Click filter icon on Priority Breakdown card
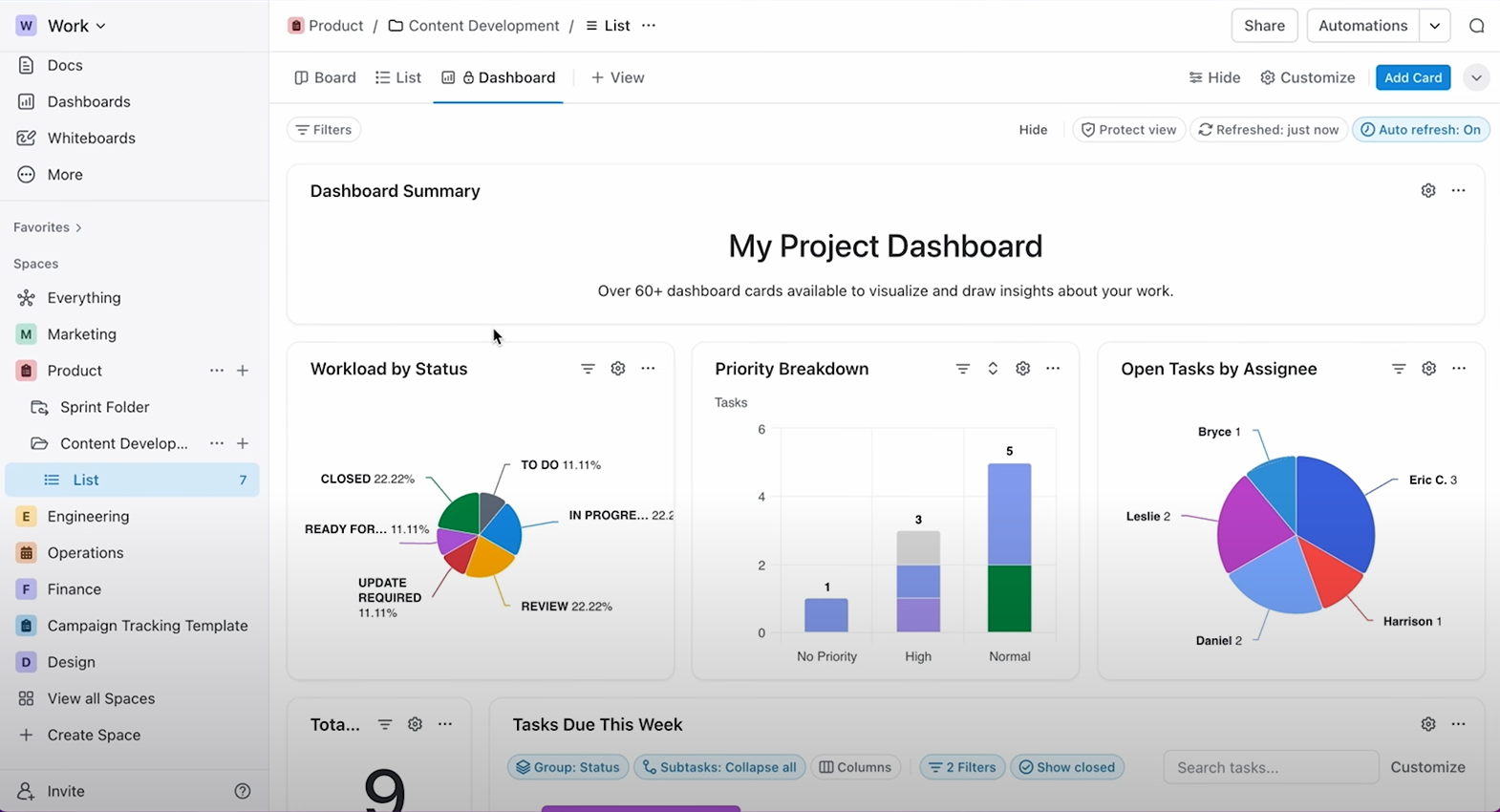The height and width of the screenshot is (812, 1500). pos(962,369)
